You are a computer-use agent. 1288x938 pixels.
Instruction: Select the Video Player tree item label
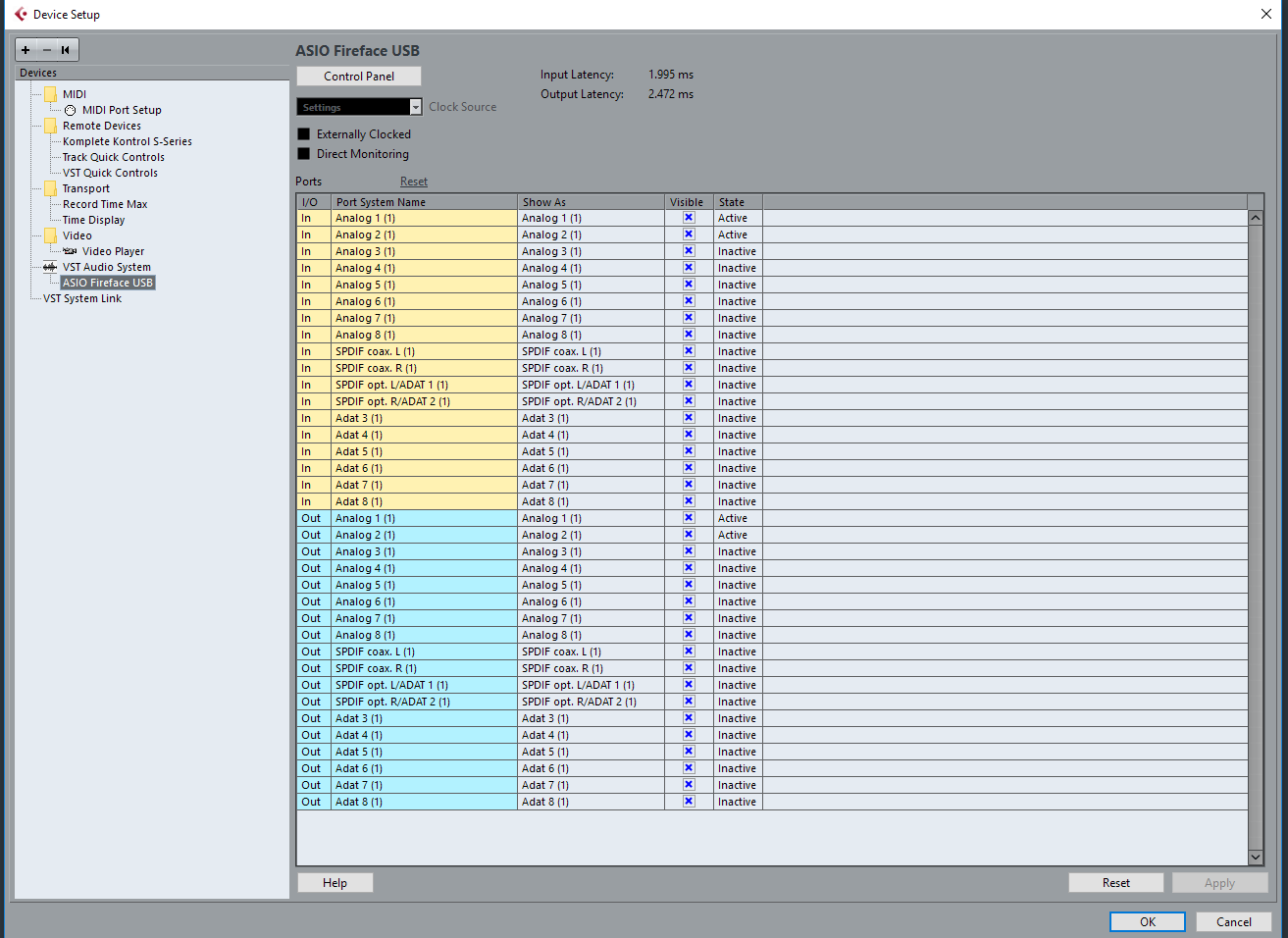(113, 251)
